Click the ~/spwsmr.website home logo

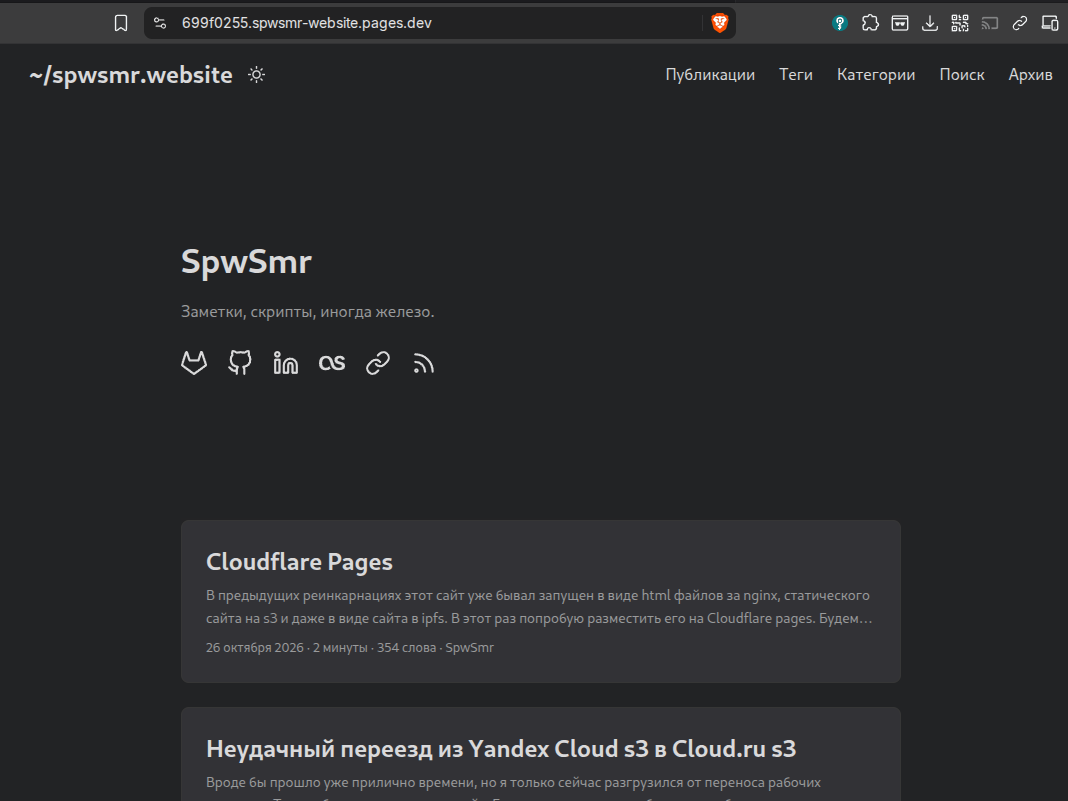[131, 75]
